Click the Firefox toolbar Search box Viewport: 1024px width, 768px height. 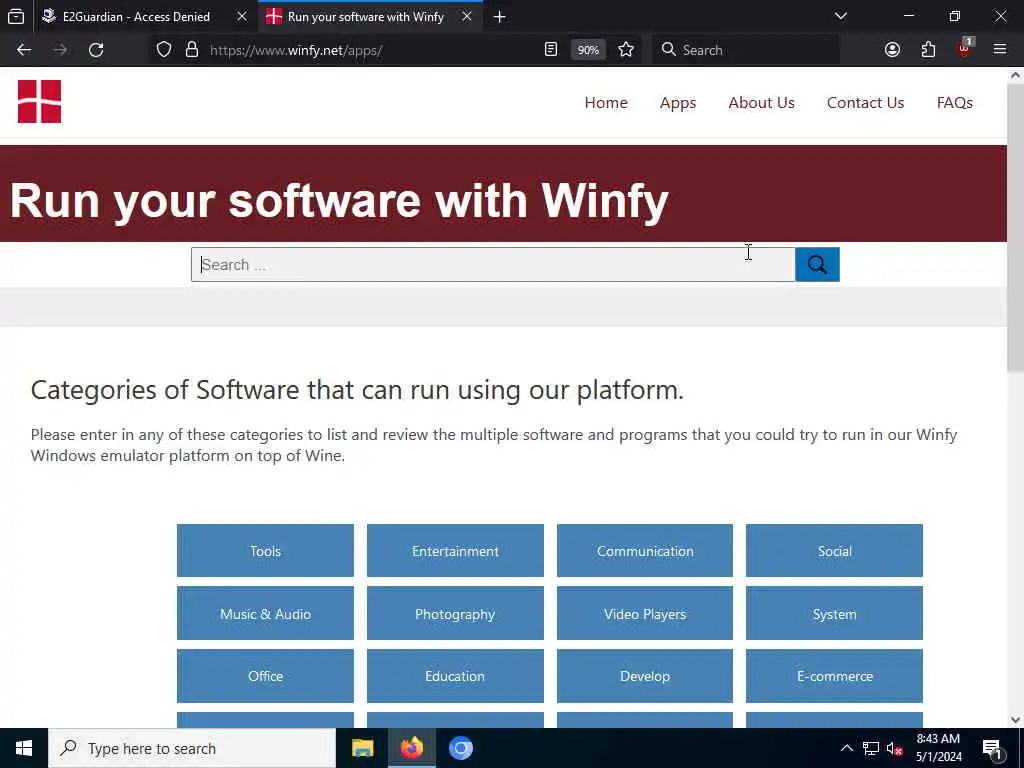746,50
